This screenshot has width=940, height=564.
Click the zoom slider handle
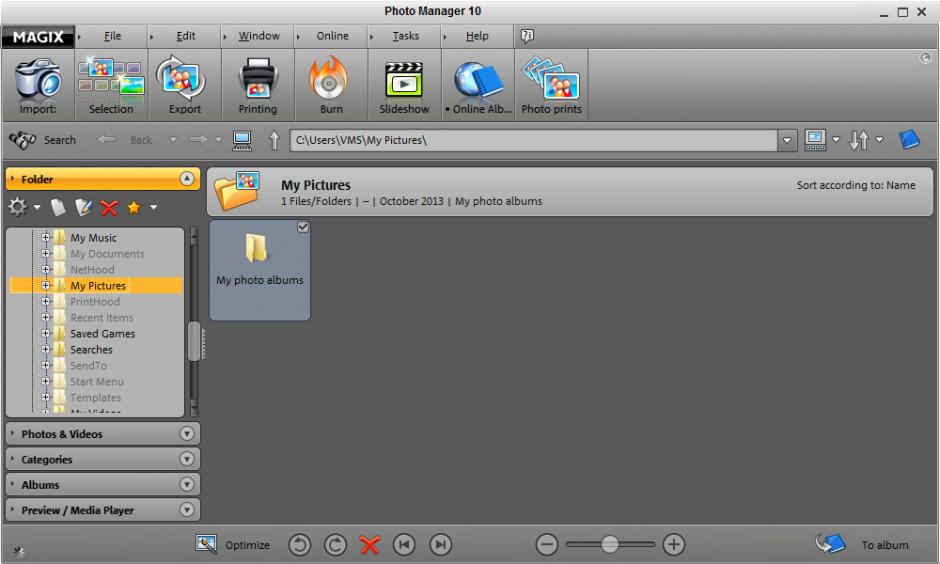point(610,544)
